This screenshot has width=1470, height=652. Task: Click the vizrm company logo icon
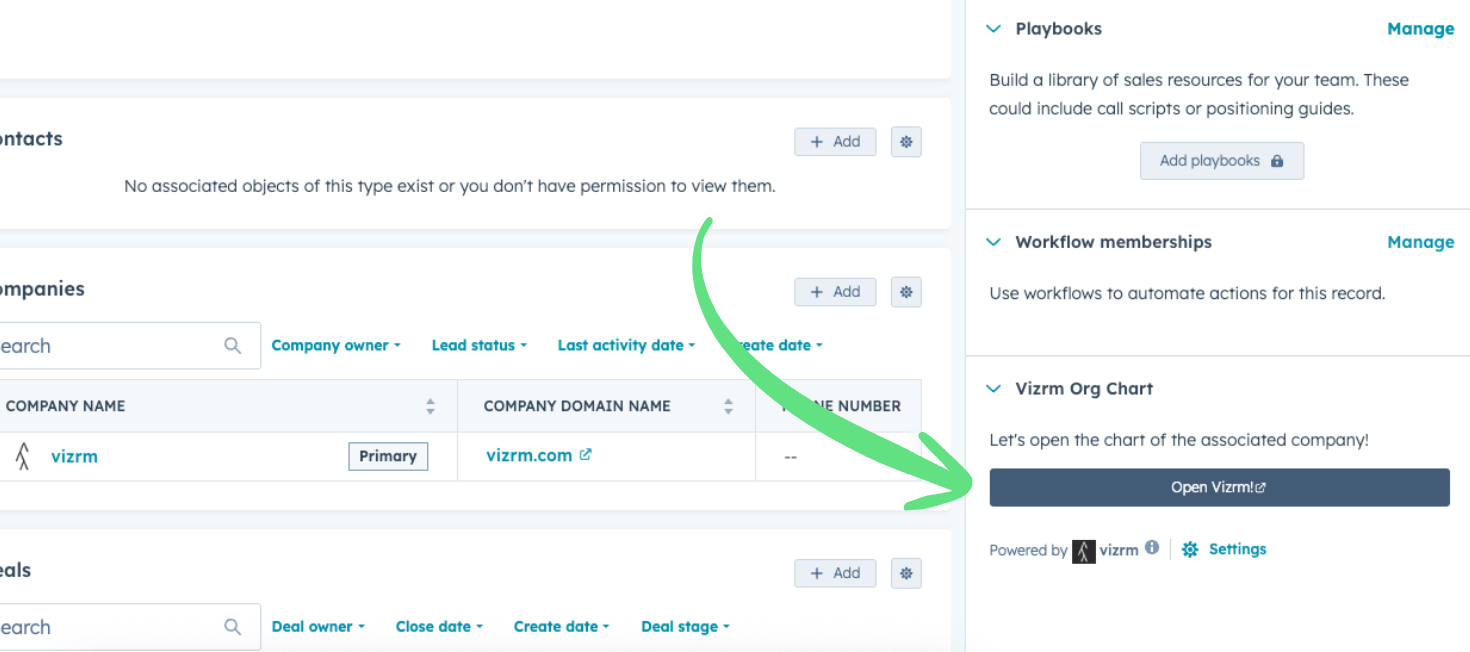(x=23, y=457)
